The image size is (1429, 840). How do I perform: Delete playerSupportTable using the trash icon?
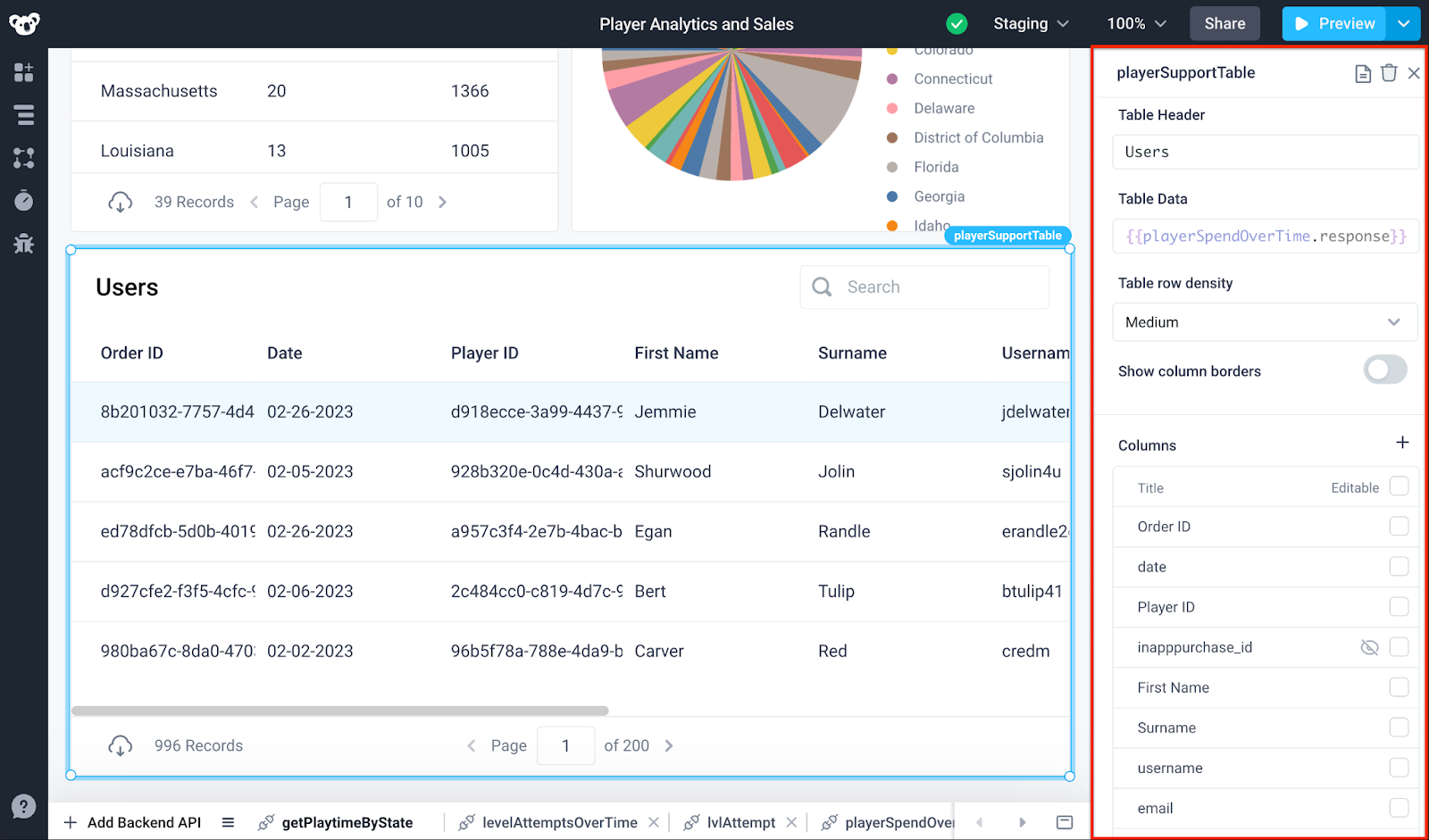click(1388, 72)
